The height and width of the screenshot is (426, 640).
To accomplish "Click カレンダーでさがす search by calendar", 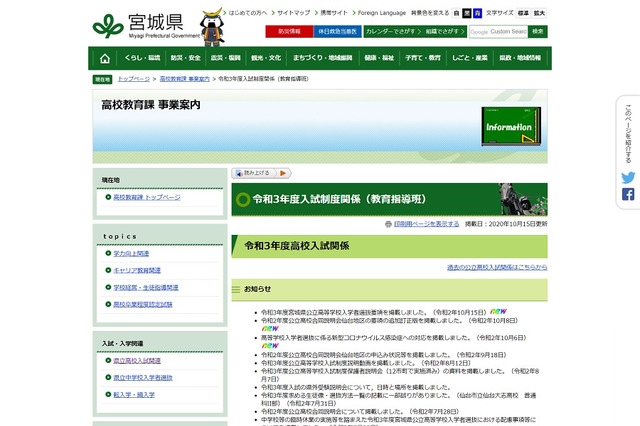I will 393,31.
